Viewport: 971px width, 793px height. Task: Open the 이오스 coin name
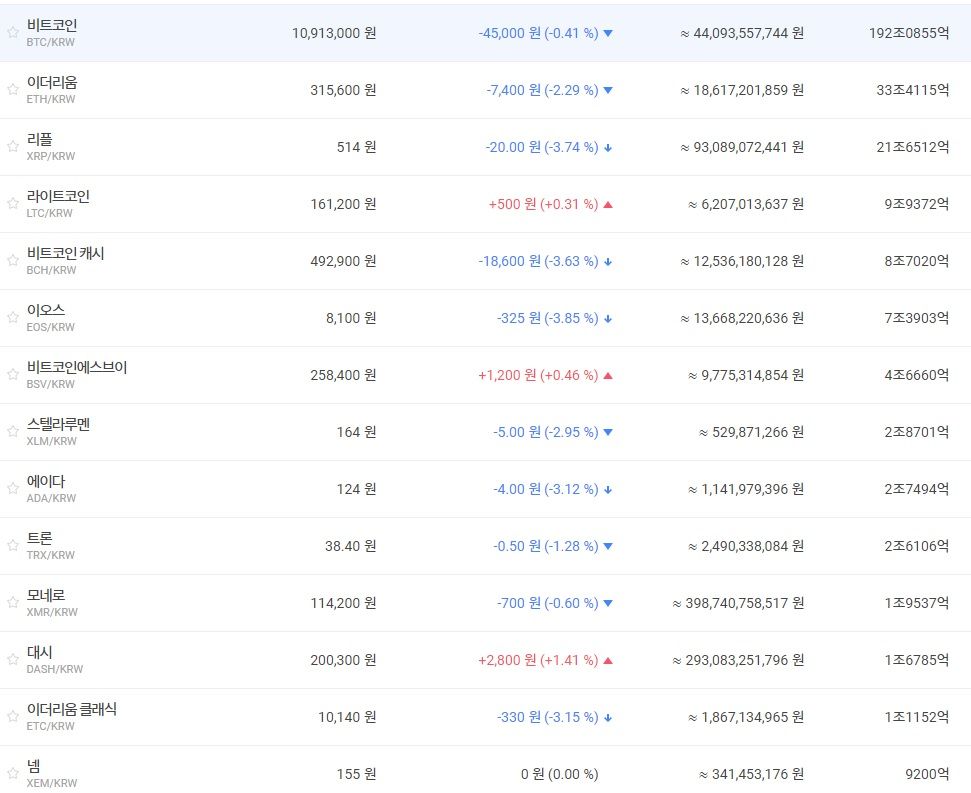tap(46, 310)
